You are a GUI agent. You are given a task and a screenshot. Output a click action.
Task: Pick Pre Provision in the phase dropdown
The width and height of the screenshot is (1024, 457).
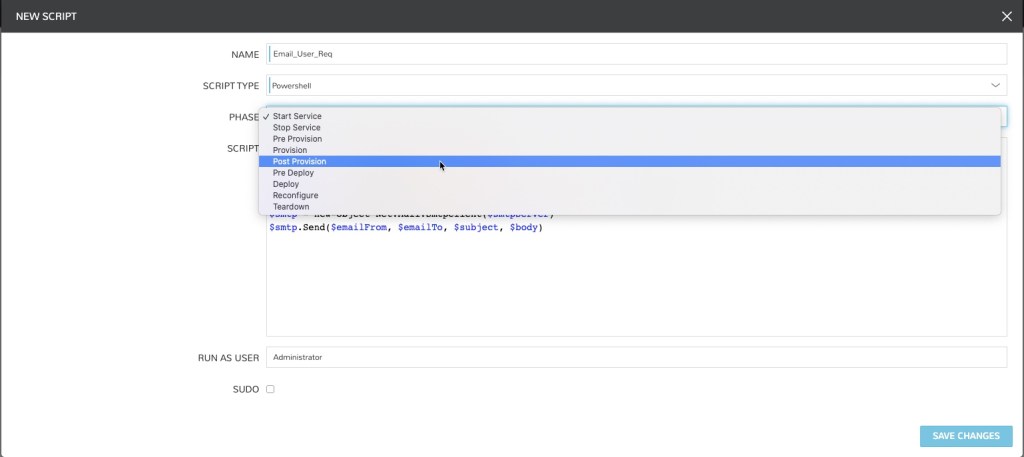pos(297,139)
